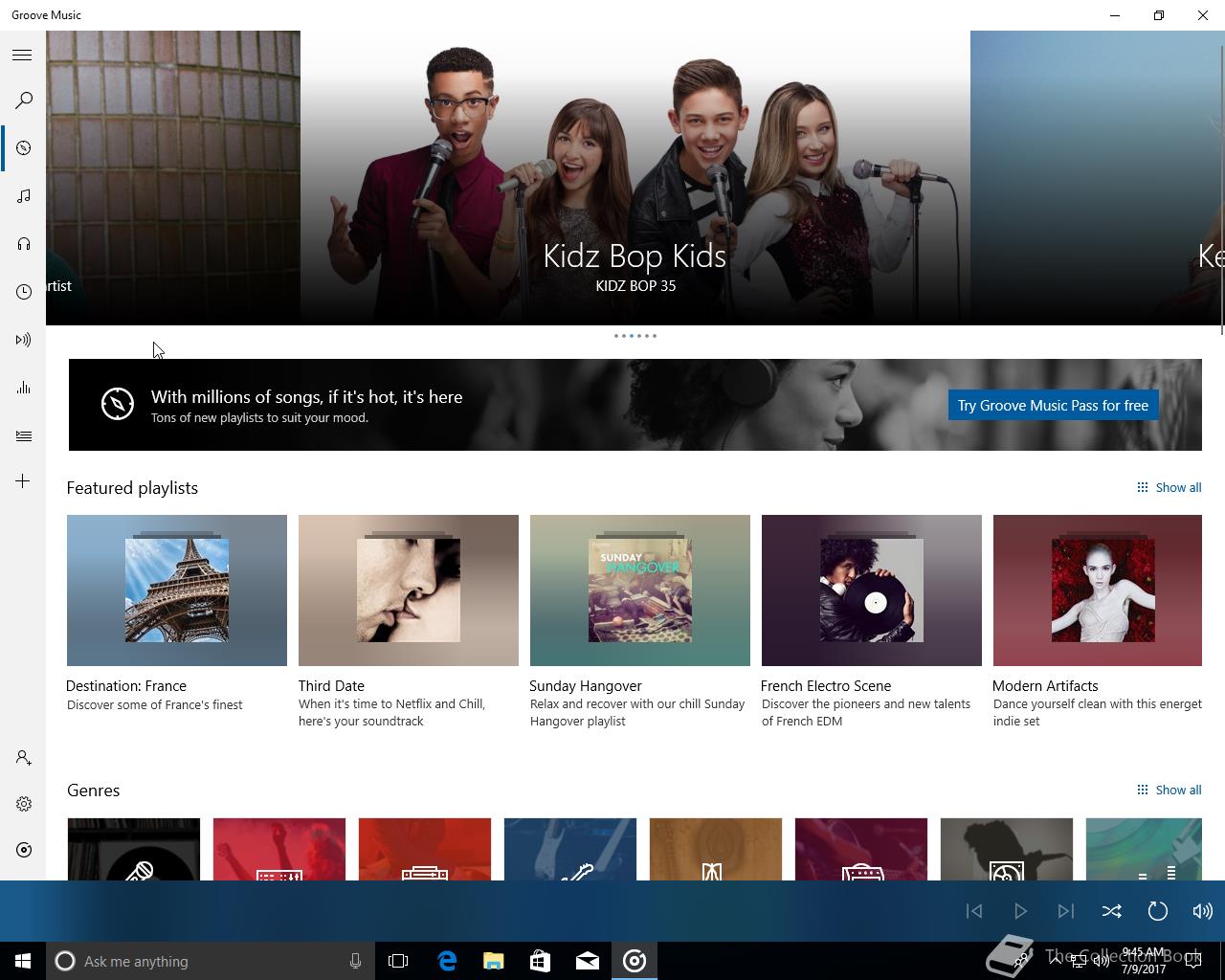Click the Groove disc icon in sidebar
1225x980 pixels.
click(x=23, y=850)
